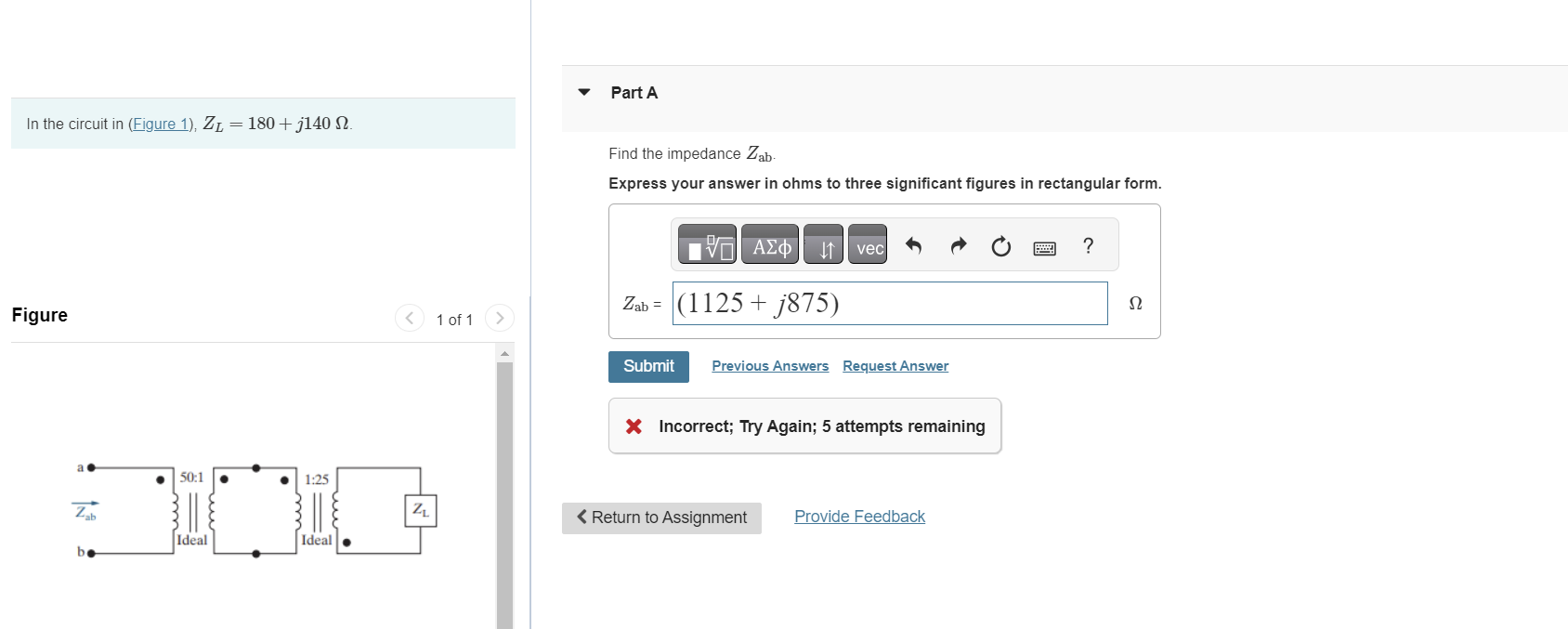Submit the impedance answer
Screen dimensions: 1568x629
click(647, 366)
